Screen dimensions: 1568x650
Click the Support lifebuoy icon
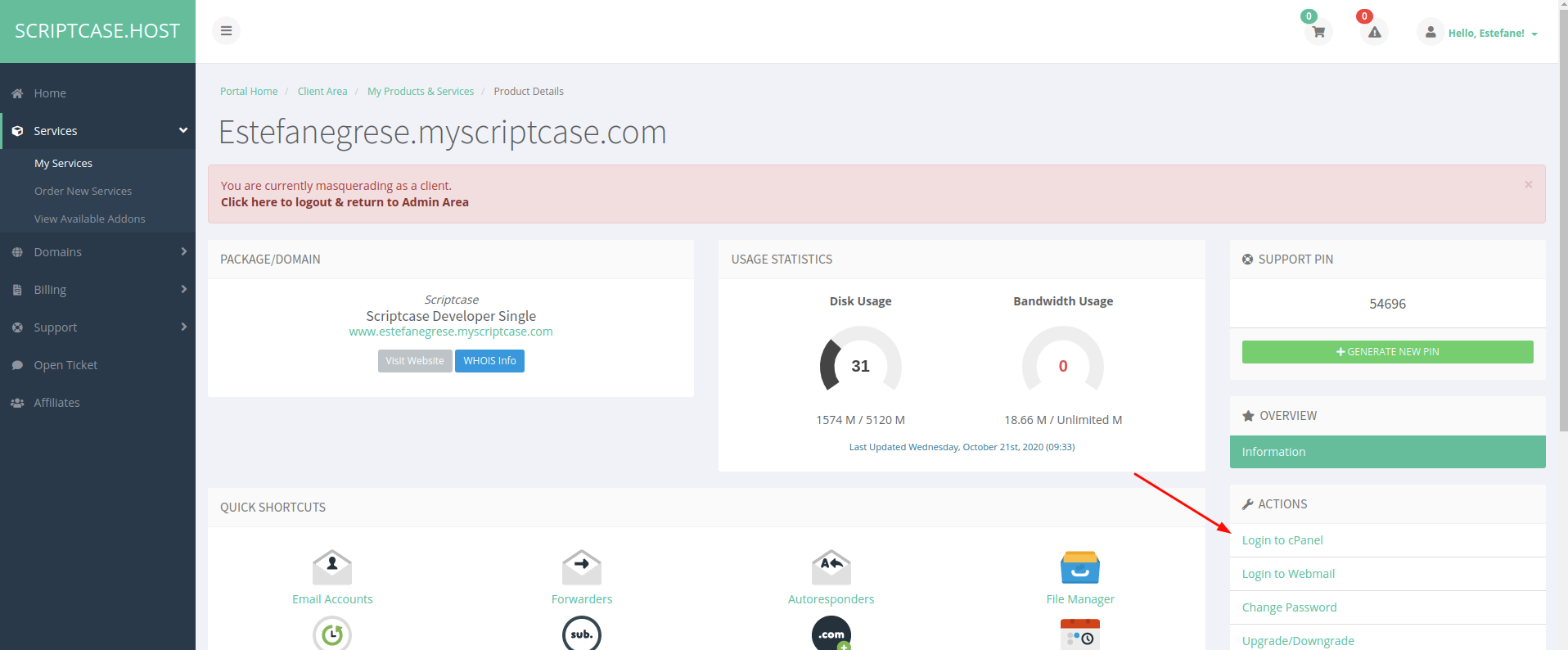17,327
